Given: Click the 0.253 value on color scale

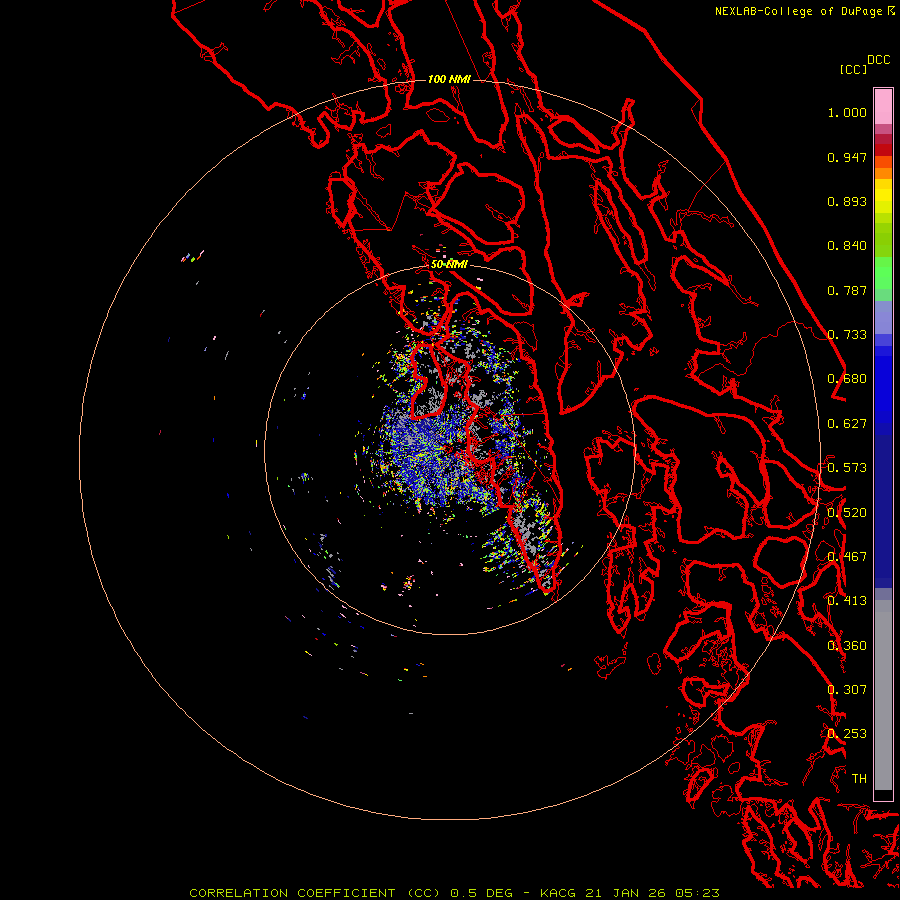Looking at the screenshot, I should pyautogui.click(x=847, y=734).
